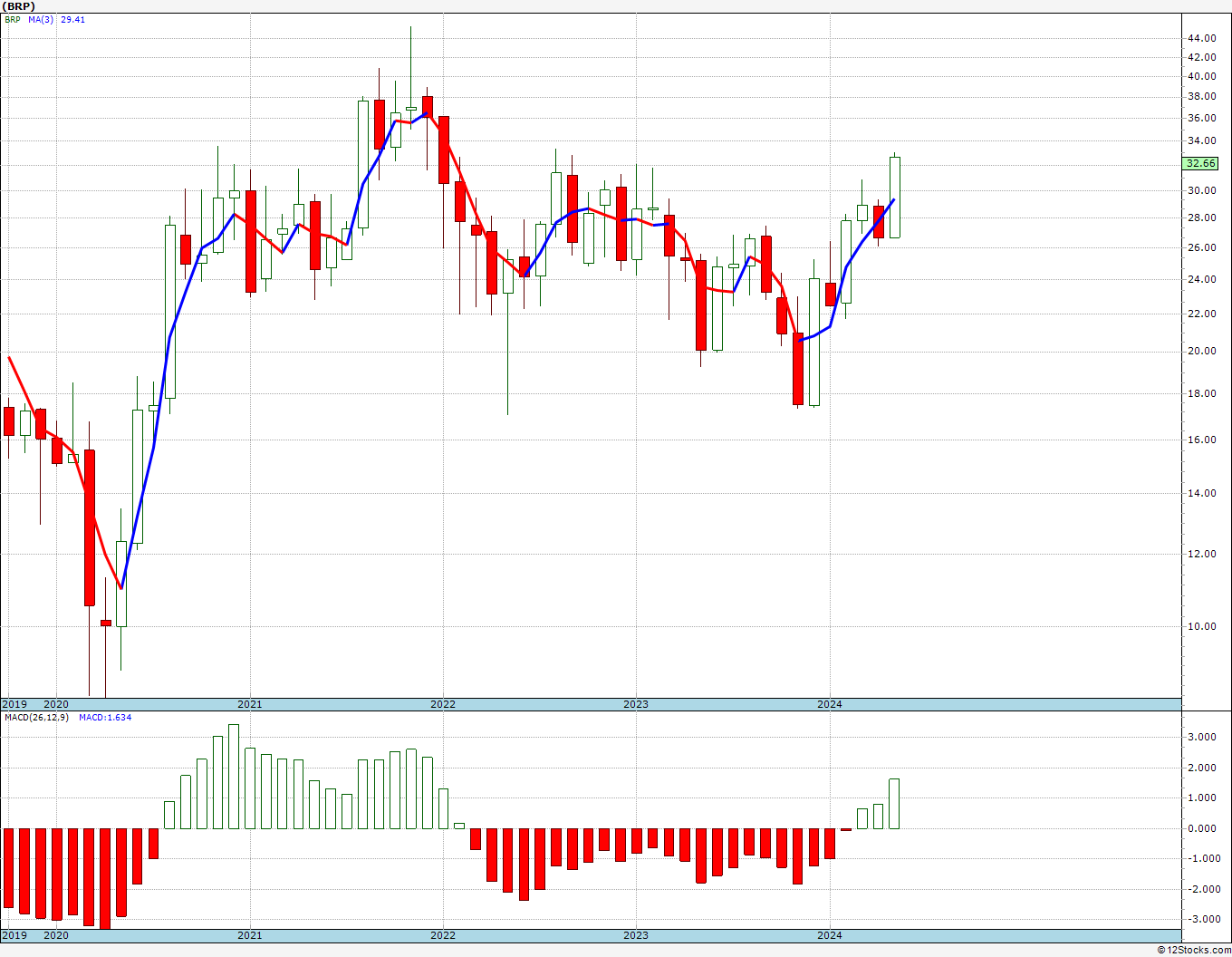Click 2019 on the price chart time axis
Screen dimensions: 1232x957
tap(14, 704)
